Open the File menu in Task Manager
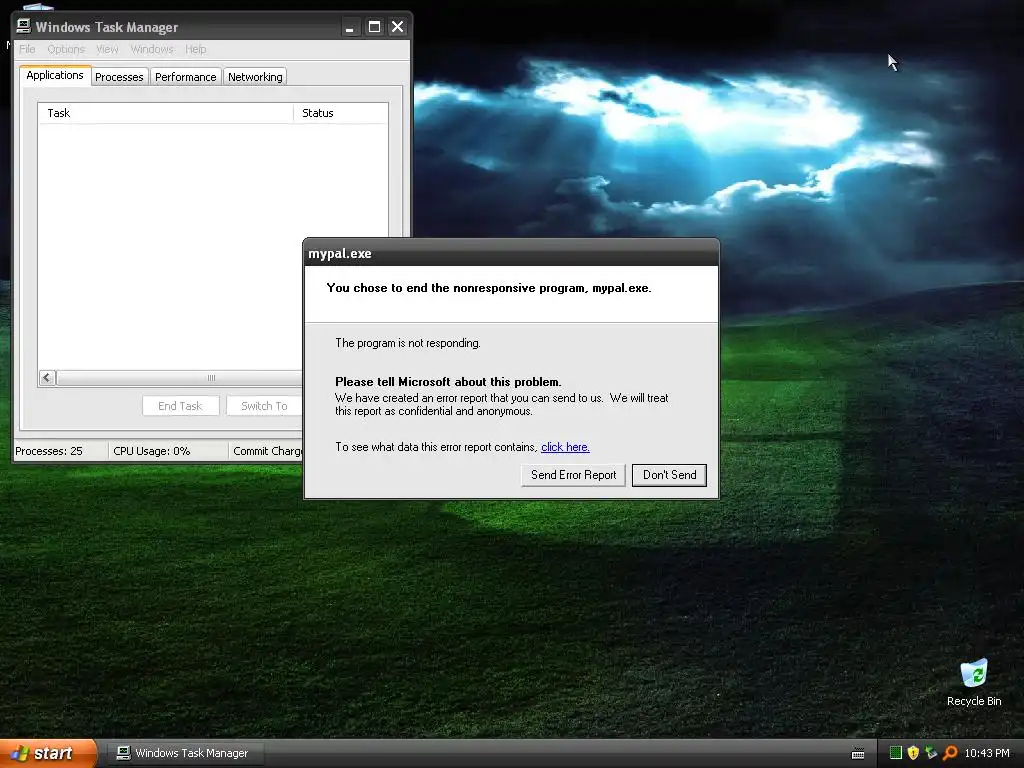The height and width of the screenshot is (768, 1024). (27, 49)
